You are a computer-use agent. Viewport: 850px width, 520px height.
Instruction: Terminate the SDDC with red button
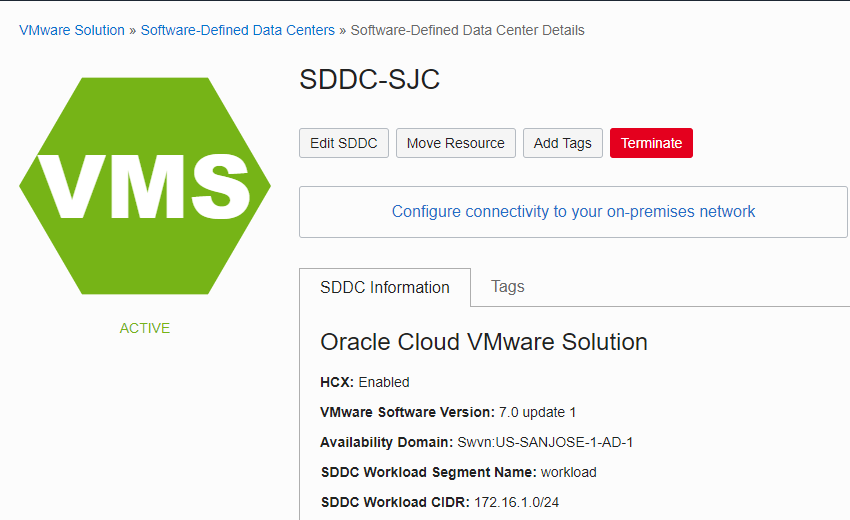point(651,143)
